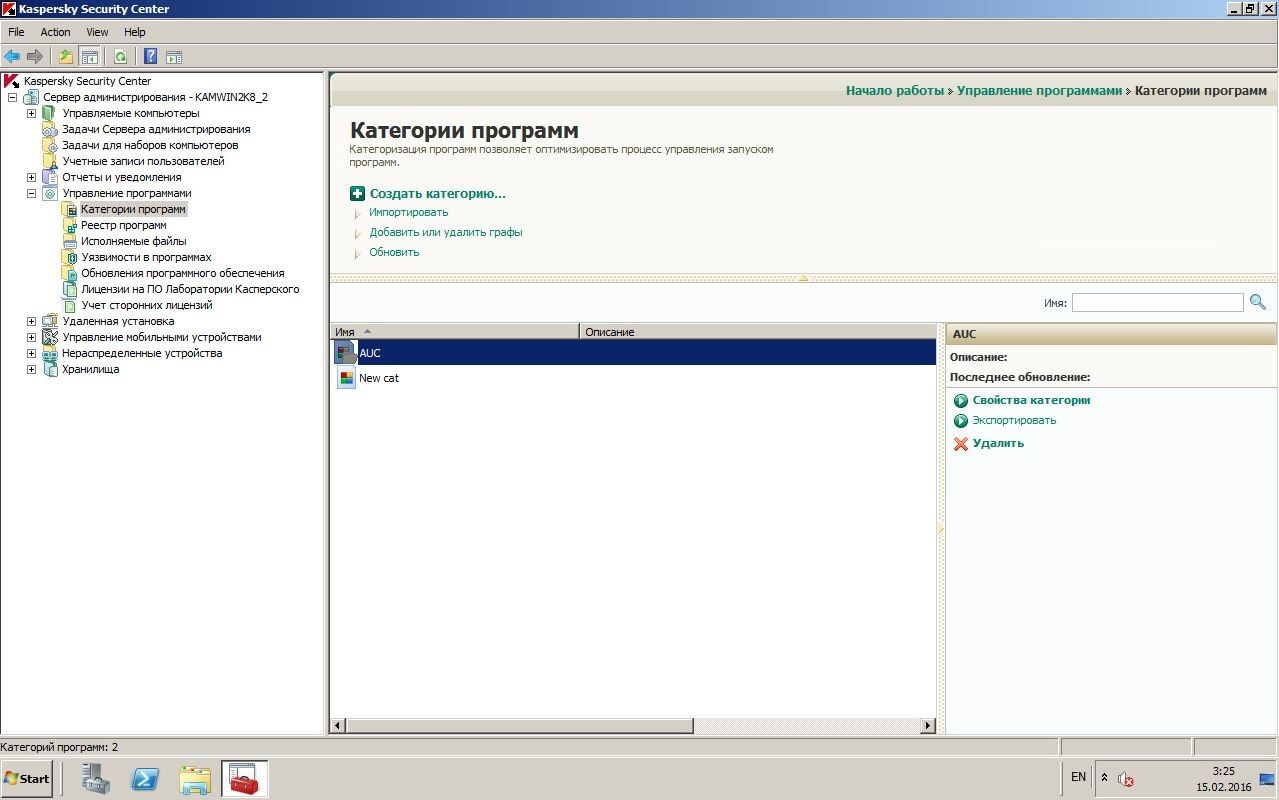
Task: Open Windows Explorer from the taskbar
Action: pyautogui.click(x=195, y=778)
